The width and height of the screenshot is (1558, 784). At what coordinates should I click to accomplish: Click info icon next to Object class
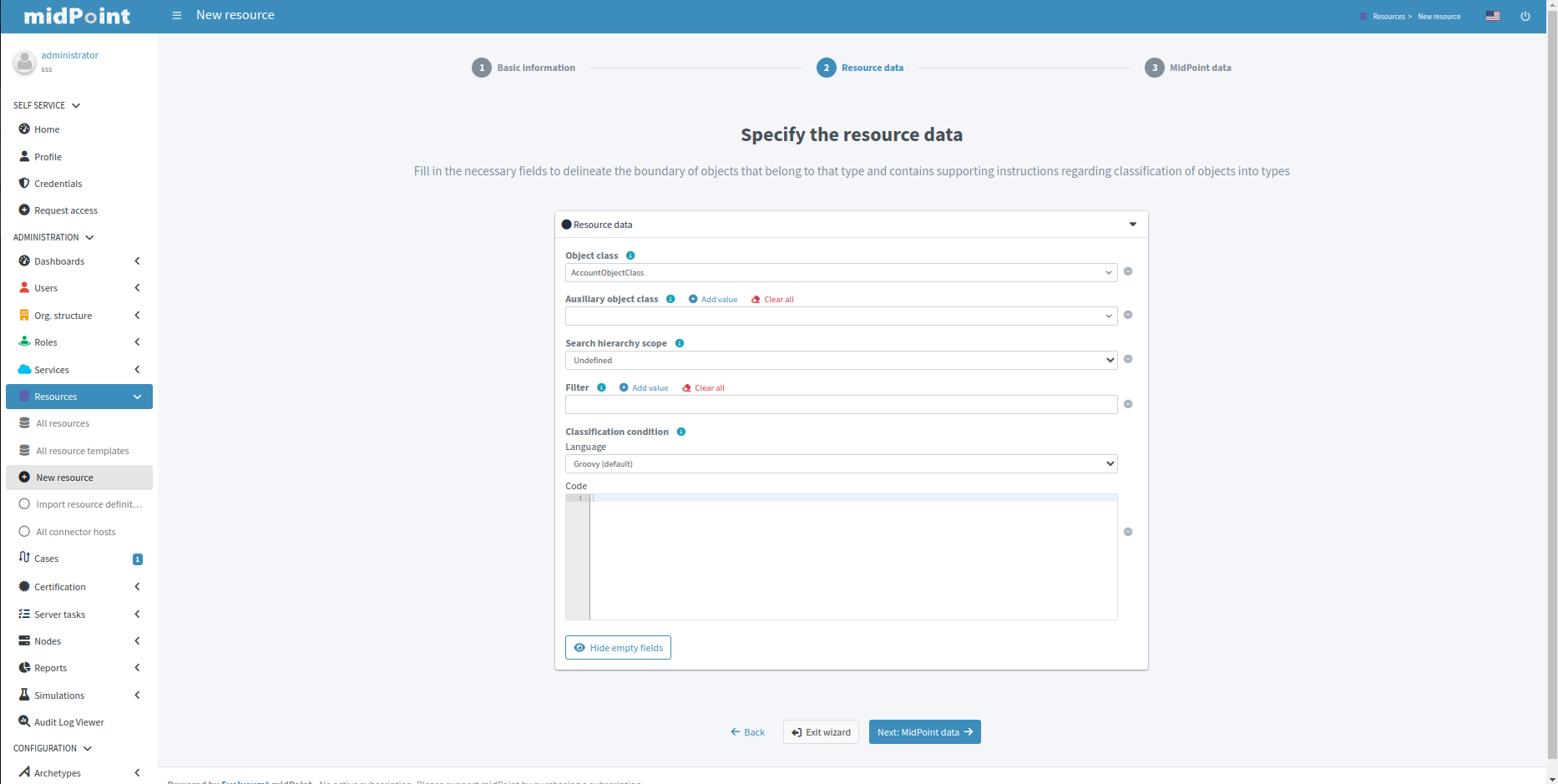pyautogui.click(x=630, y=255)
